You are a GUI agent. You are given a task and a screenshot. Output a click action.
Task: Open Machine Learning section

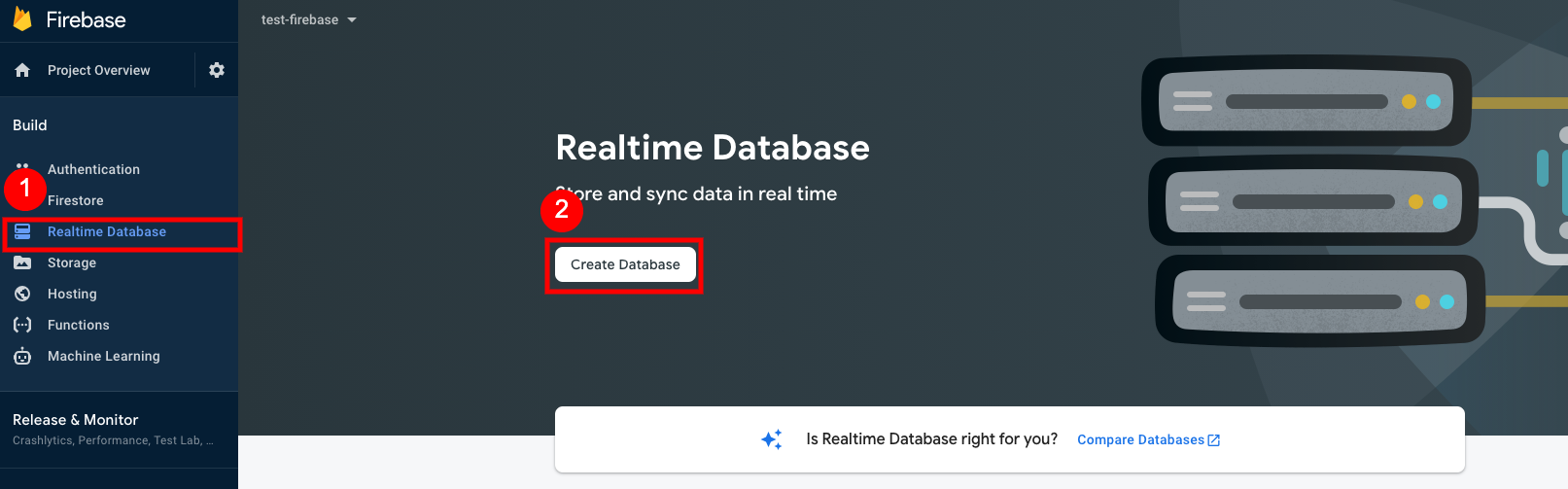[103, 356]
